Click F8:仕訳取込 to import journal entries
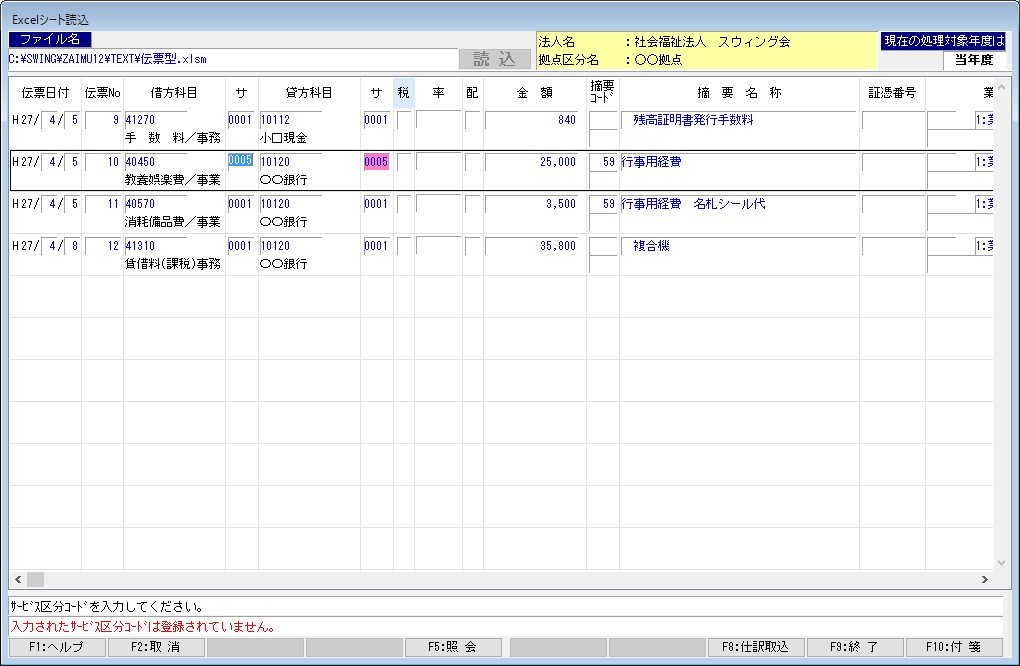The image size is (1020, 666). point(755,647)
